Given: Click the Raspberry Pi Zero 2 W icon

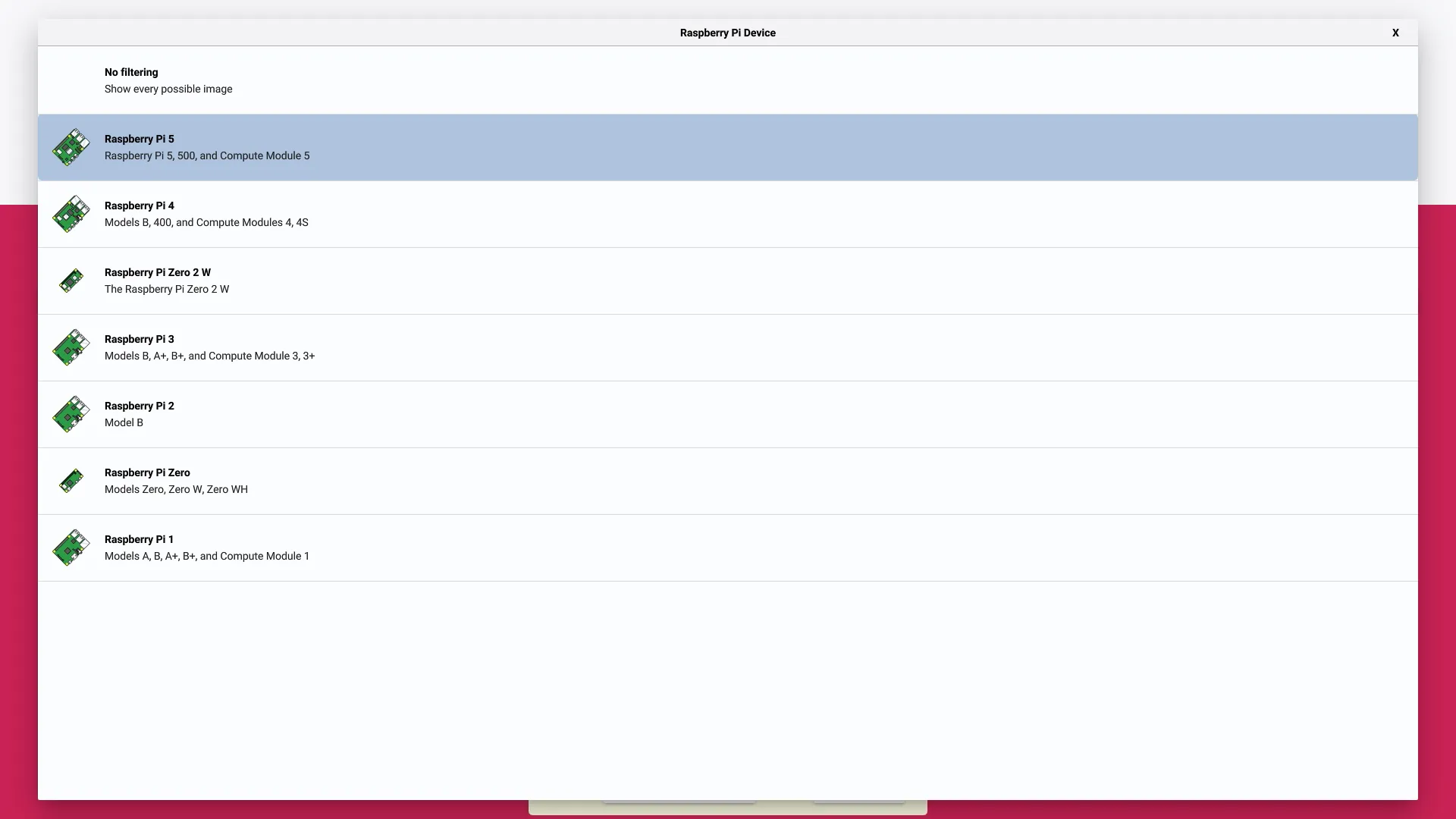Looking at the screenshot, I should pos(71,281).
